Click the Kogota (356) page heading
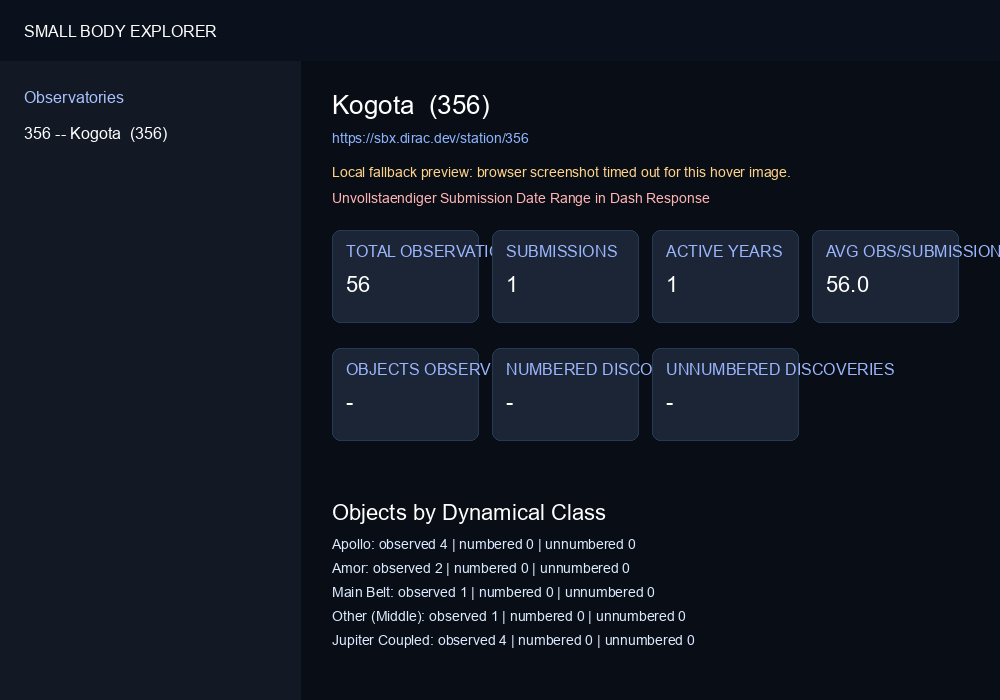The height and width of the screenshot is (700, 1000). point(411,105)
